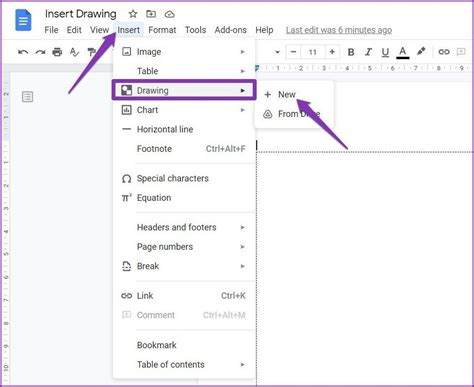This screenshot has width=474, height=387.
Task: Choose drawing From Drive
Action: 294,114
